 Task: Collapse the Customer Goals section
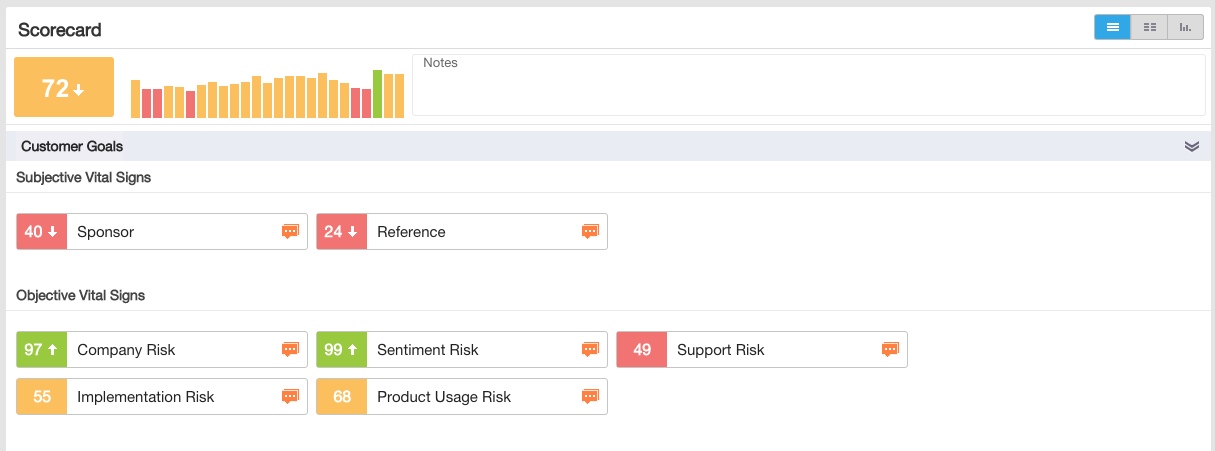[x=1191, y=146]
